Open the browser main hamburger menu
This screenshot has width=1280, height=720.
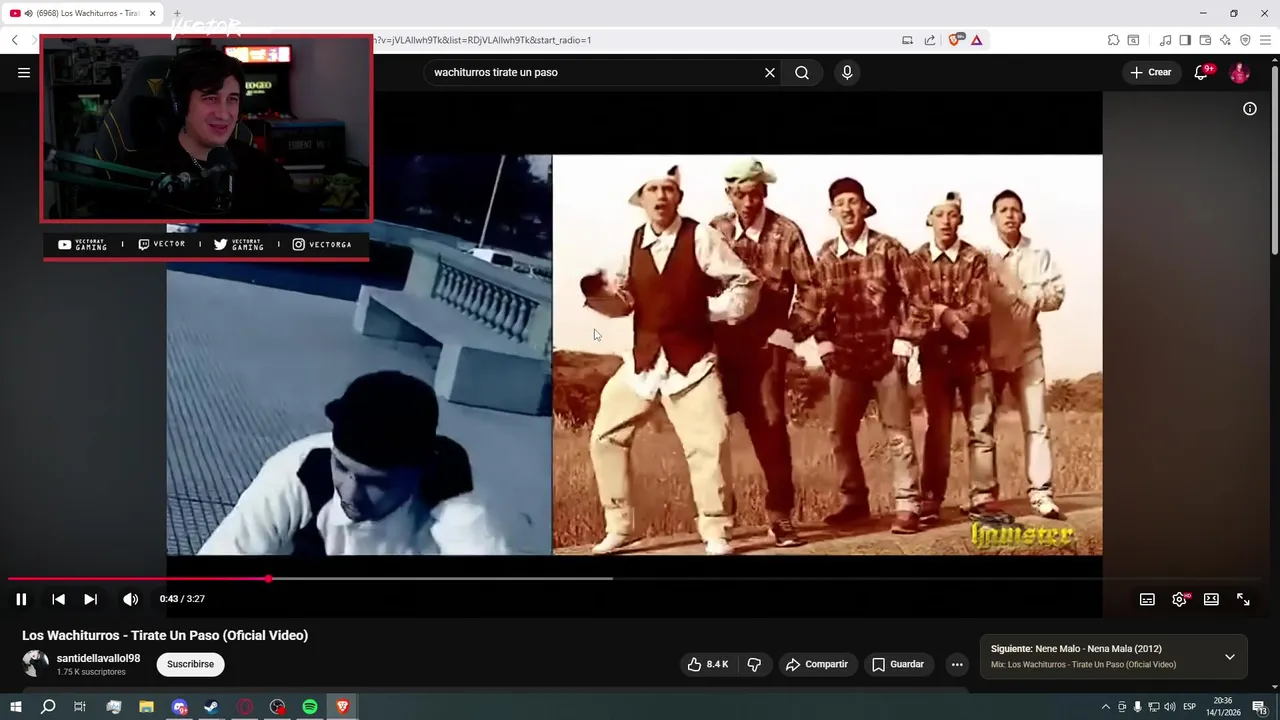tap(1265, 40)
